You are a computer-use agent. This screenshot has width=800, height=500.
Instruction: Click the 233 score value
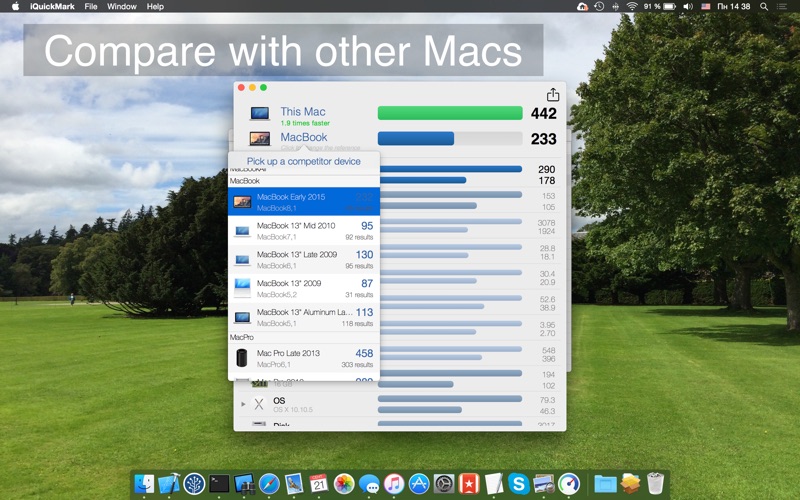[x=543, y=139]
